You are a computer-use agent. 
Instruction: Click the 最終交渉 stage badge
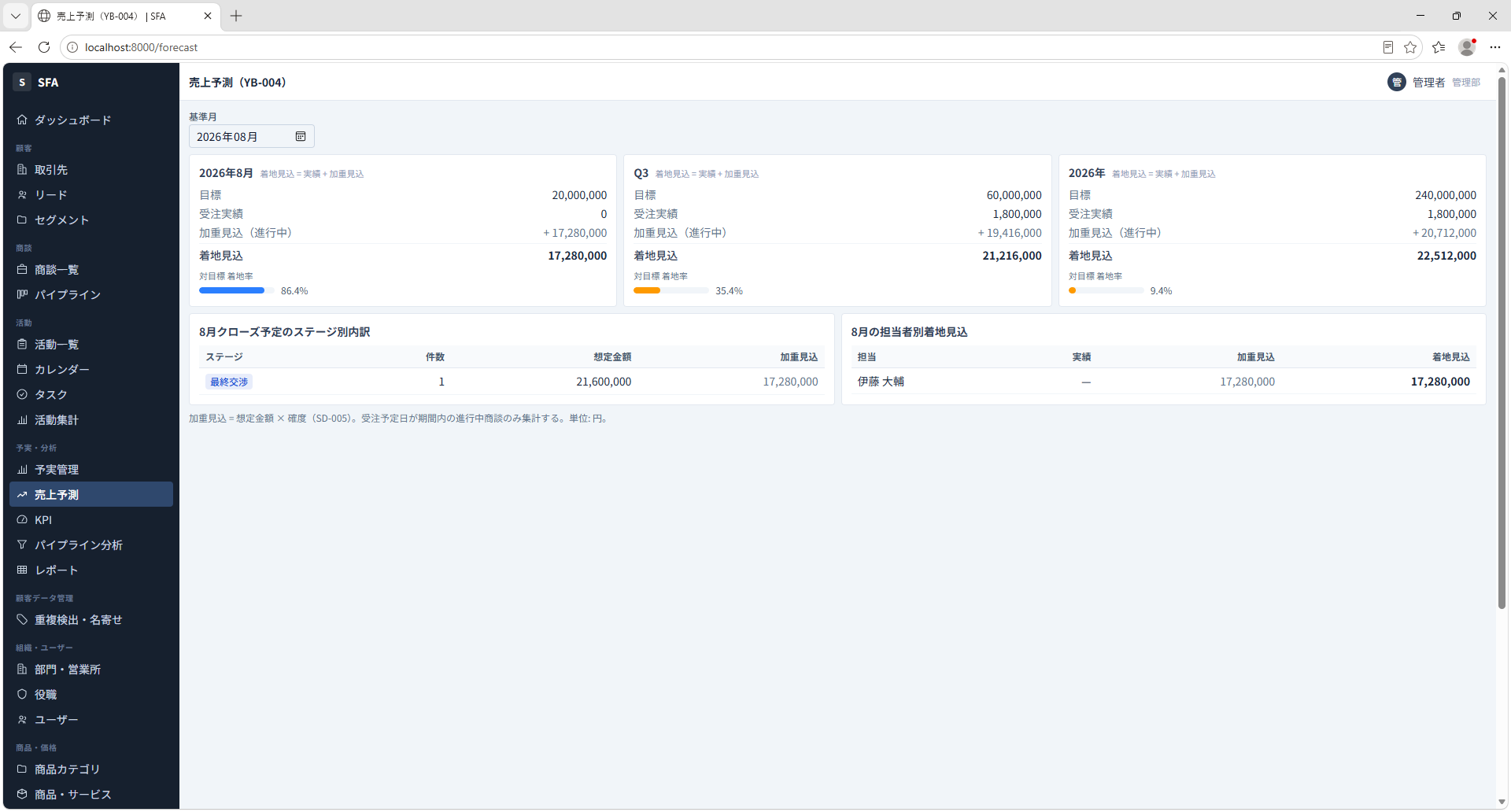click(229, 382)
